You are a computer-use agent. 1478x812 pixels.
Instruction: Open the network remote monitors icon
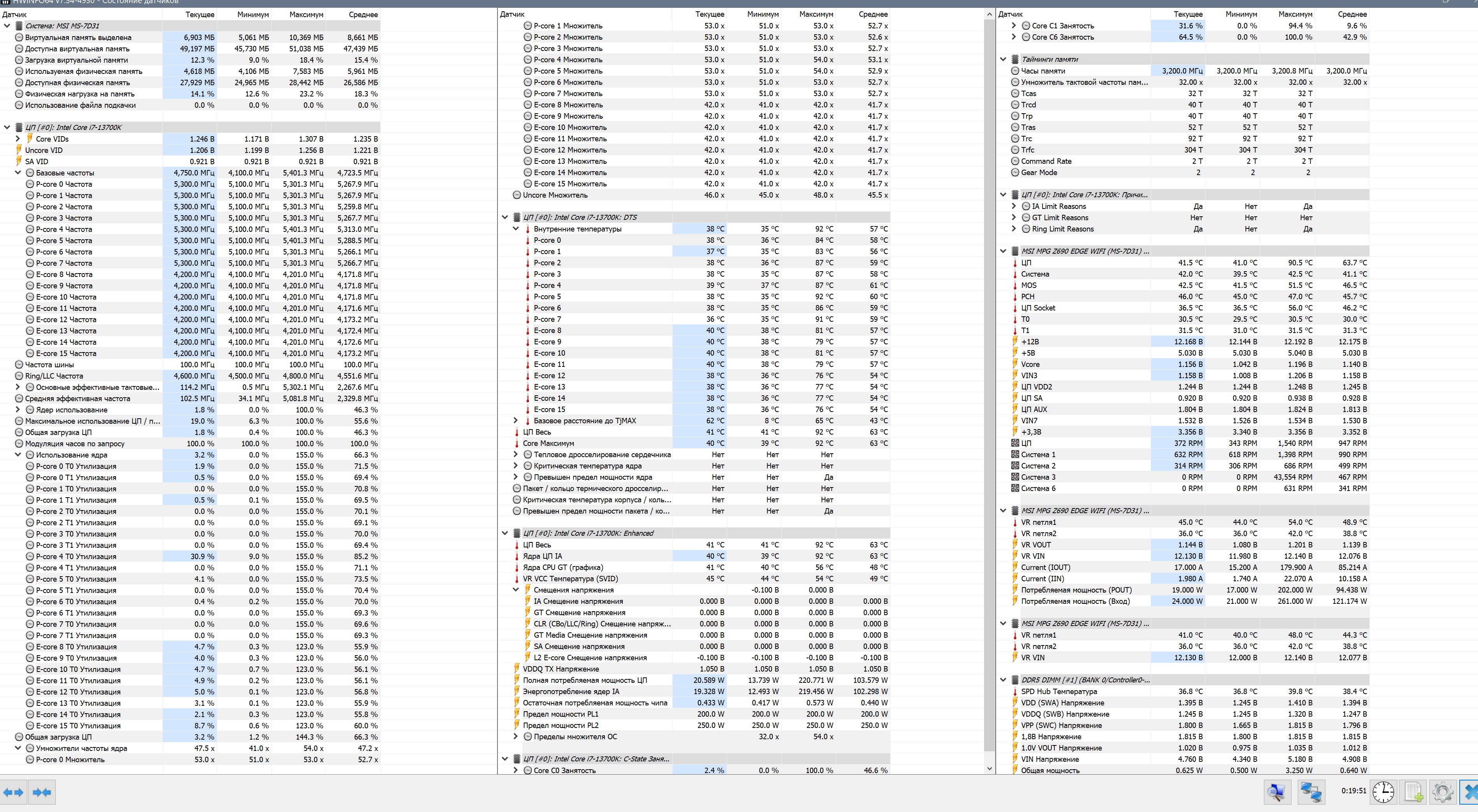[x=1311, y=792]
